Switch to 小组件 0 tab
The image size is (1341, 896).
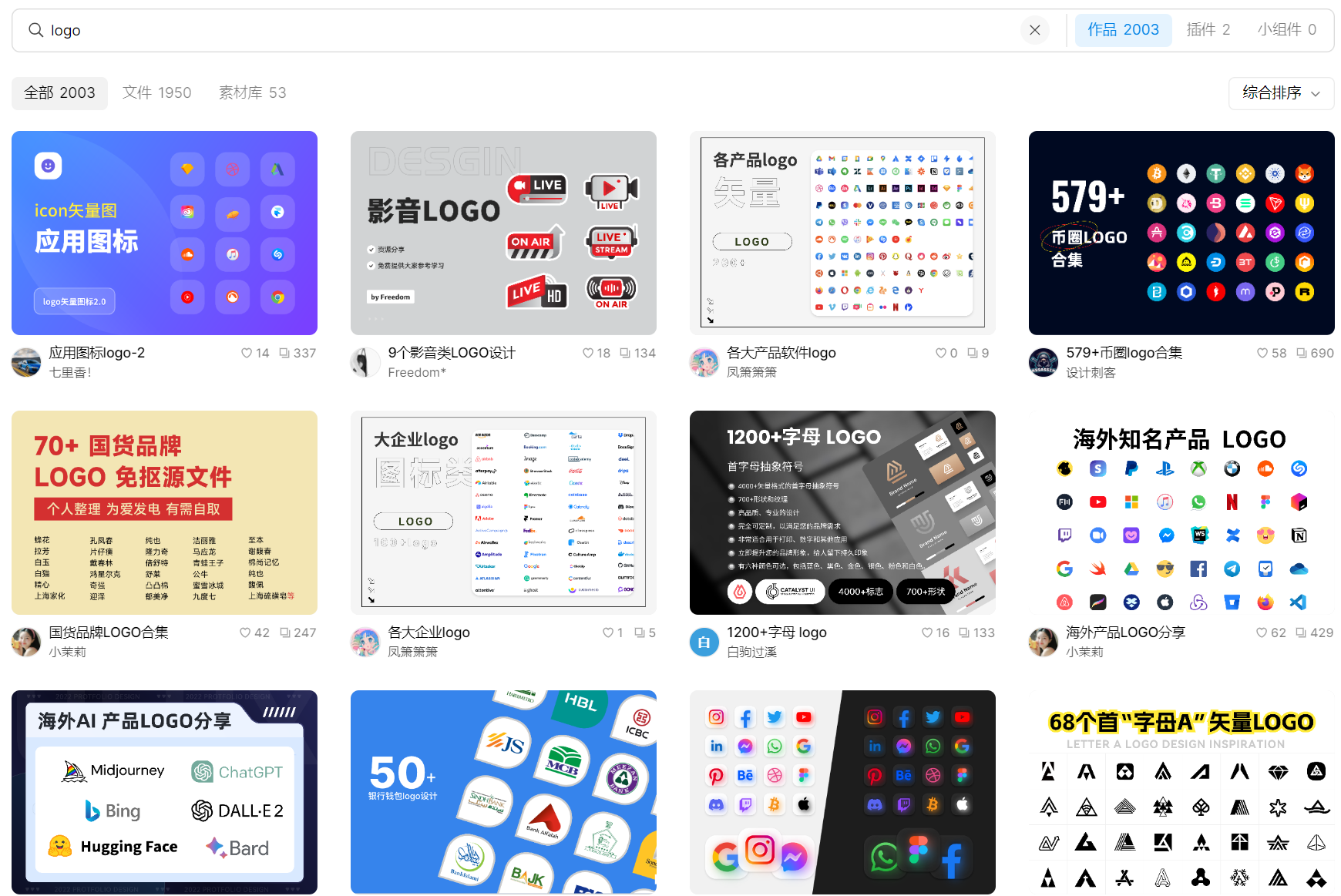tap(1286, 30)
